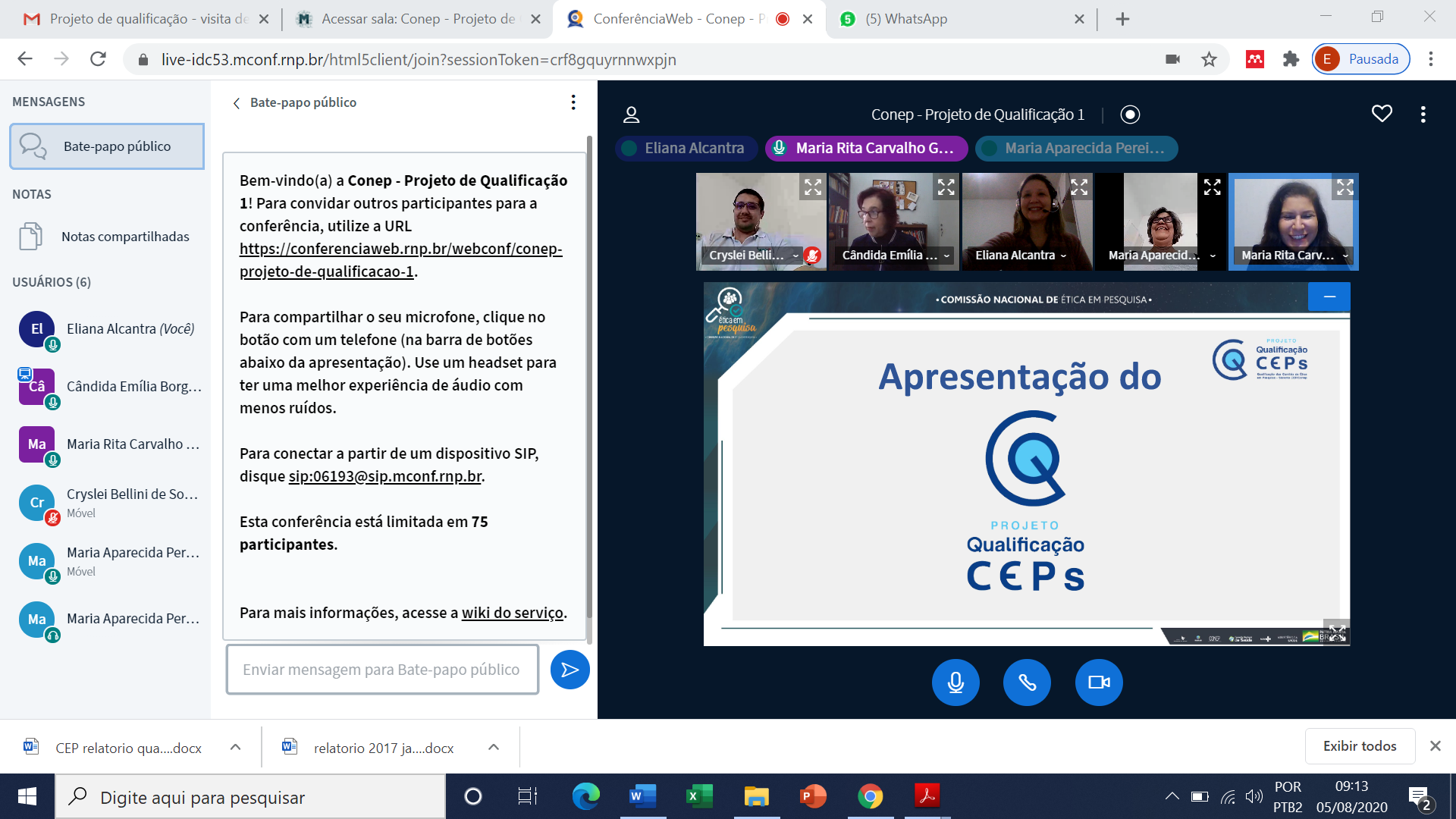Close the downloads bar
Image resolution: width=1456 pixels, height=819 pixels.
coord(1435,746)
